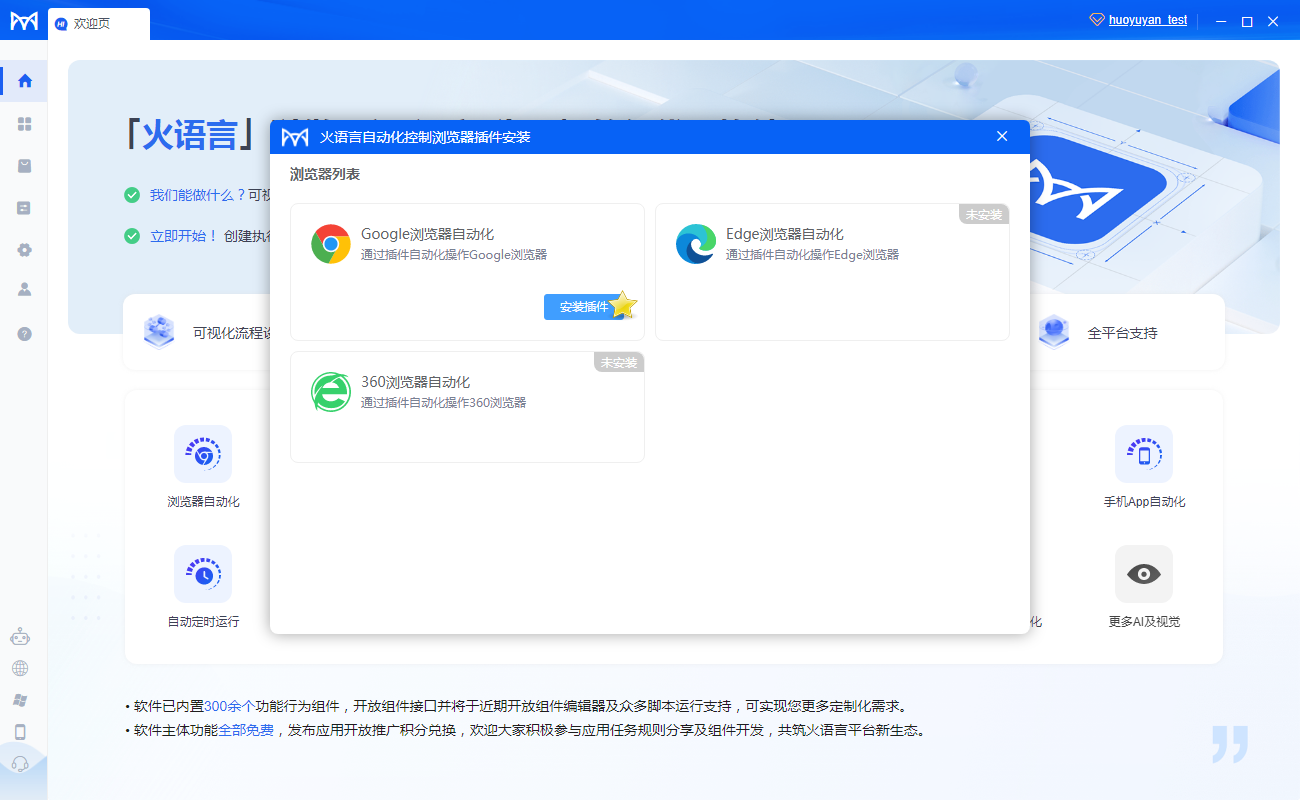
Task: Select the Google浏览器自动化 card title
Action: coord(427,234)
